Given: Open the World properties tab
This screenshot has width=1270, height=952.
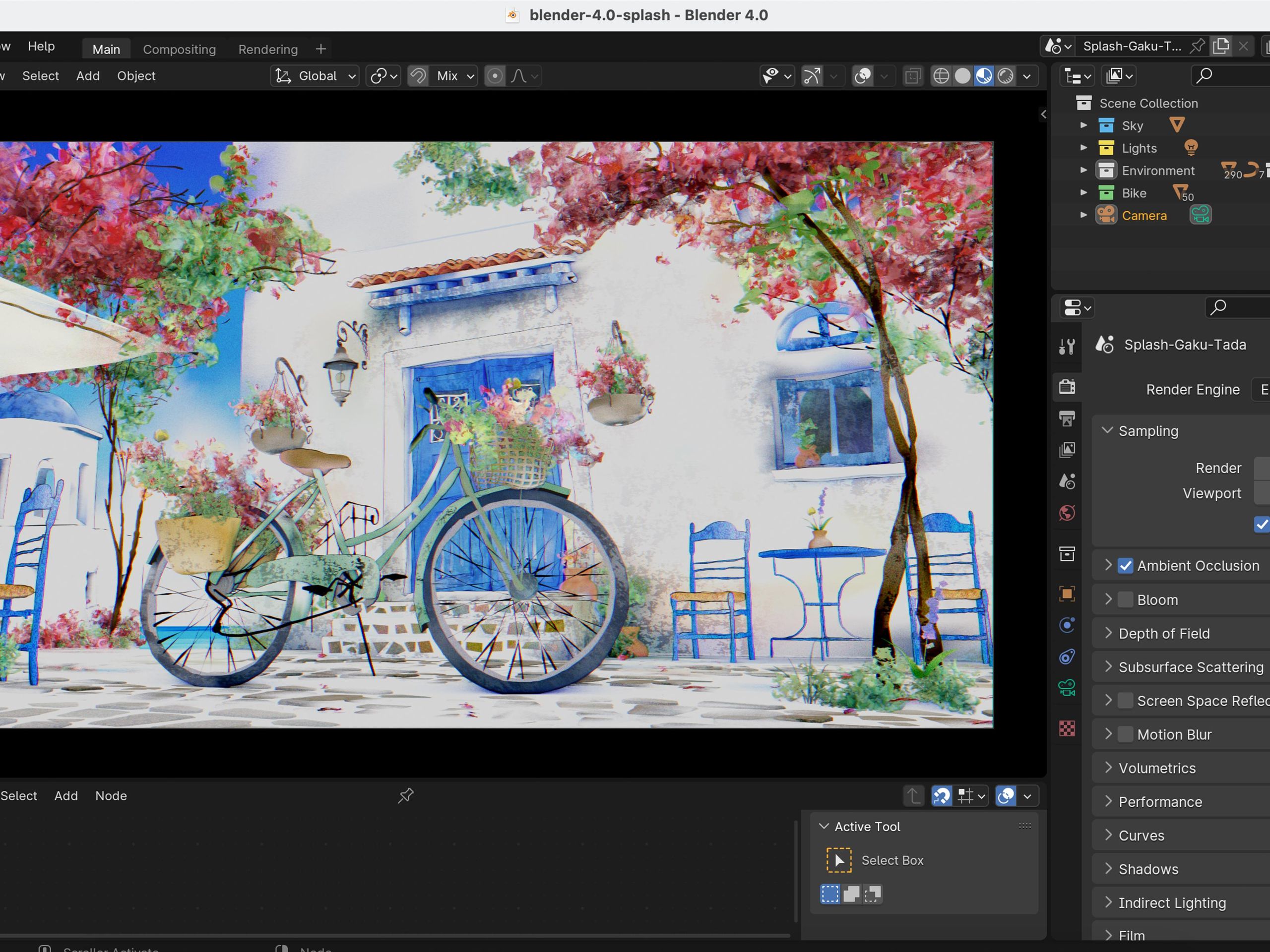Looking at the screenshot, I should click(x=1067, y=512).
